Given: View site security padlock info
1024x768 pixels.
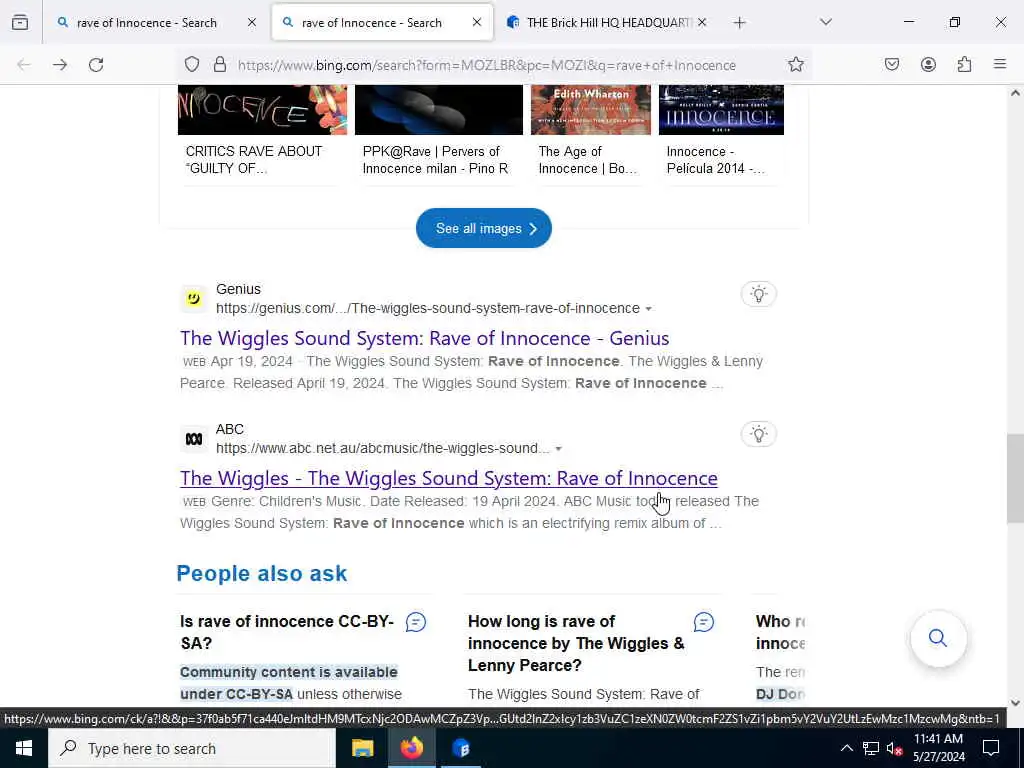Looking at the screenshot, I should (x=220, y=65).
